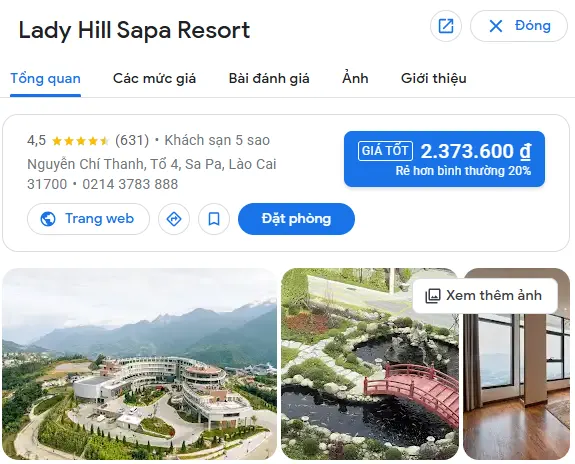
Task: Click the (631) reviews count
Action: [132, 140]
